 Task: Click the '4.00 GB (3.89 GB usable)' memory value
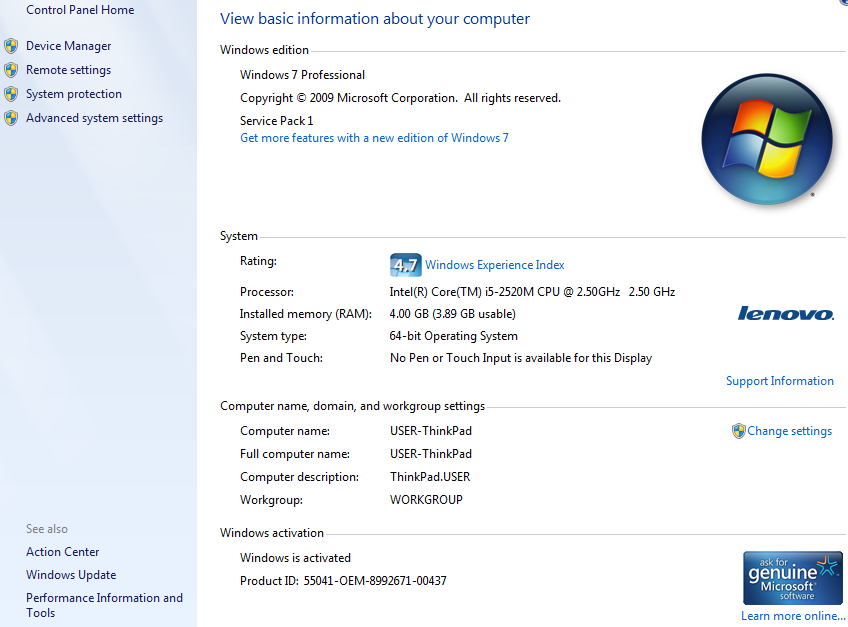452,314
